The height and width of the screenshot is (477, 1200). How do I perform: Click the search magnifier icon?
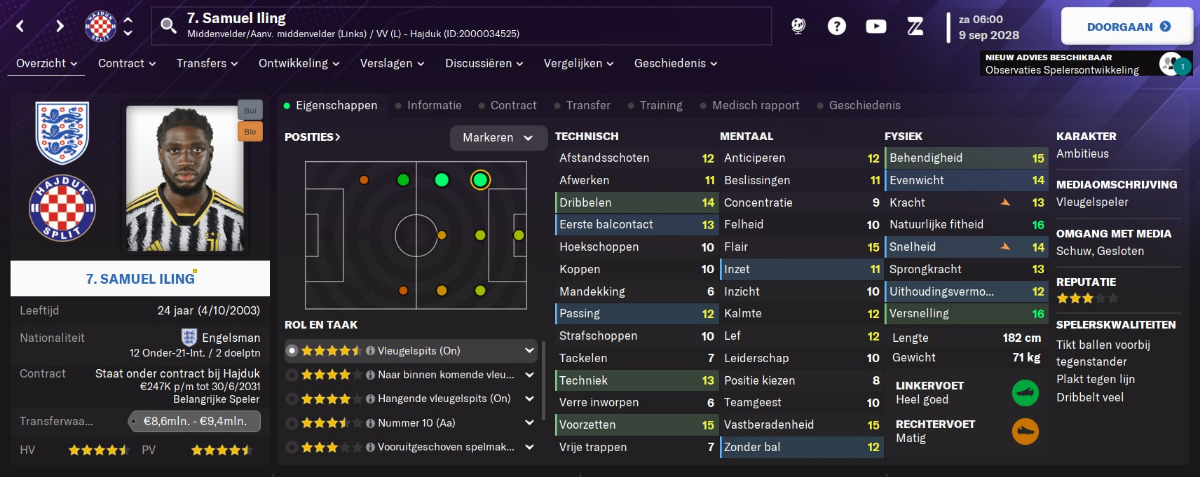[168, 26]
